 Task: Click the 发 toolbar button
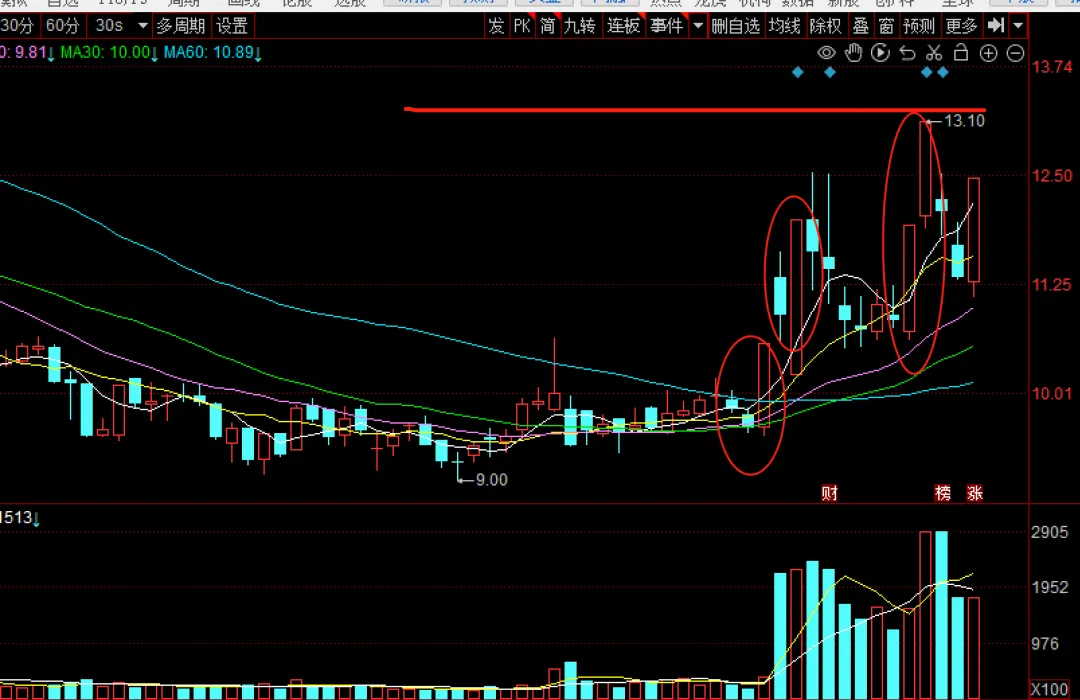(496, 26)
